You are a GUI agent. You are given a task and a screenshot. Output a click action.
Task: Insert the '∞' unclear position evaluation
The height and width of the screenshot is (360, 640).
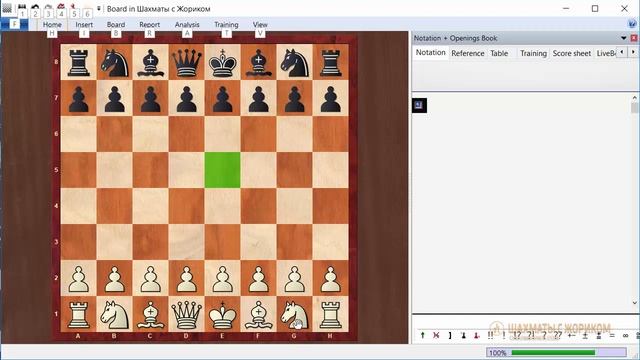[625, 335]
